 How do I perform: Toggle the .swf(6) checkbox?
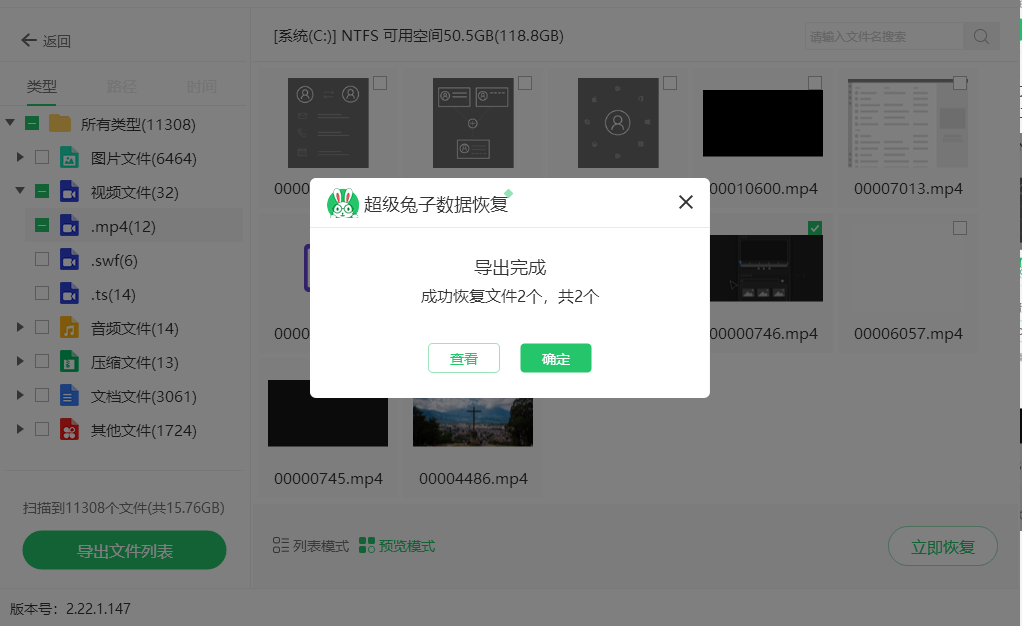coord(42,260)
